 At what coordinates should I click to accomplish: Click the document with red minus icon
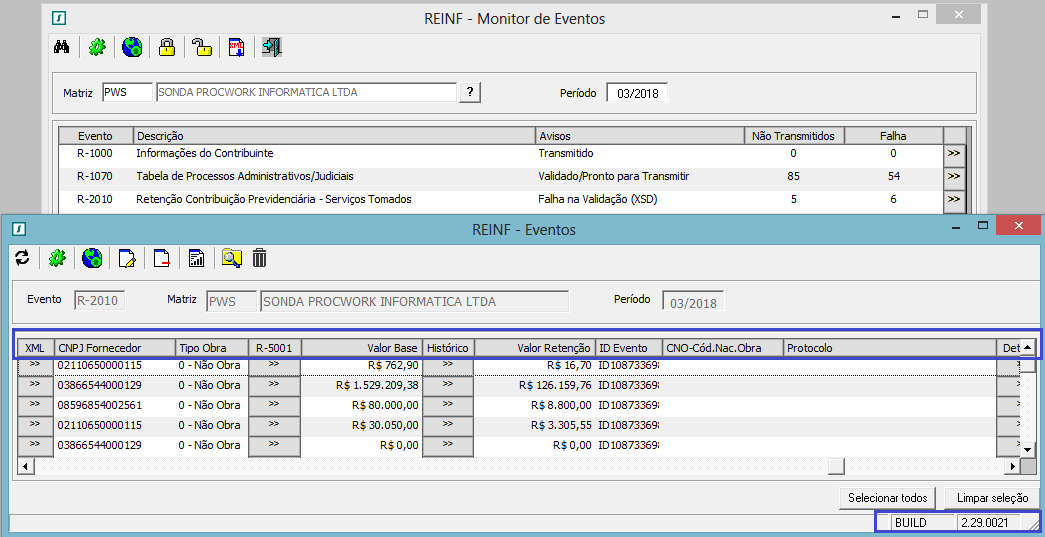coord(162,259)
